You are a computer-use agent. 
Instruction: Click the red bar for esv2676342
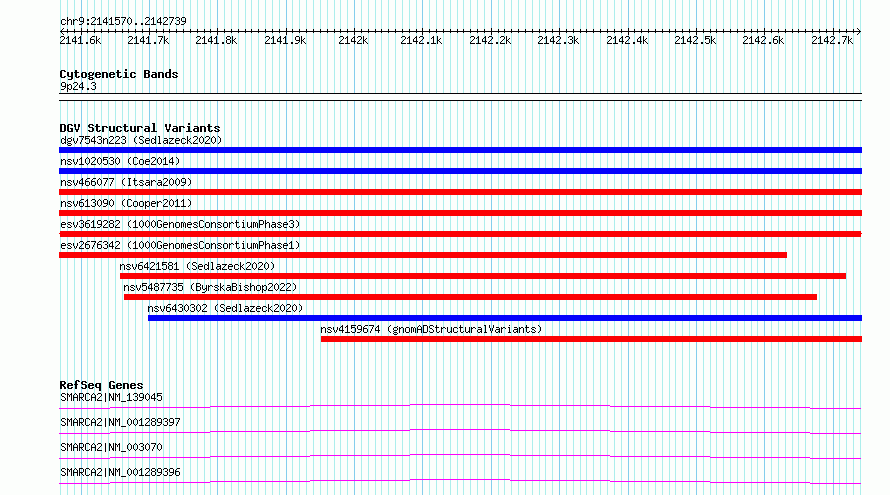423,255
